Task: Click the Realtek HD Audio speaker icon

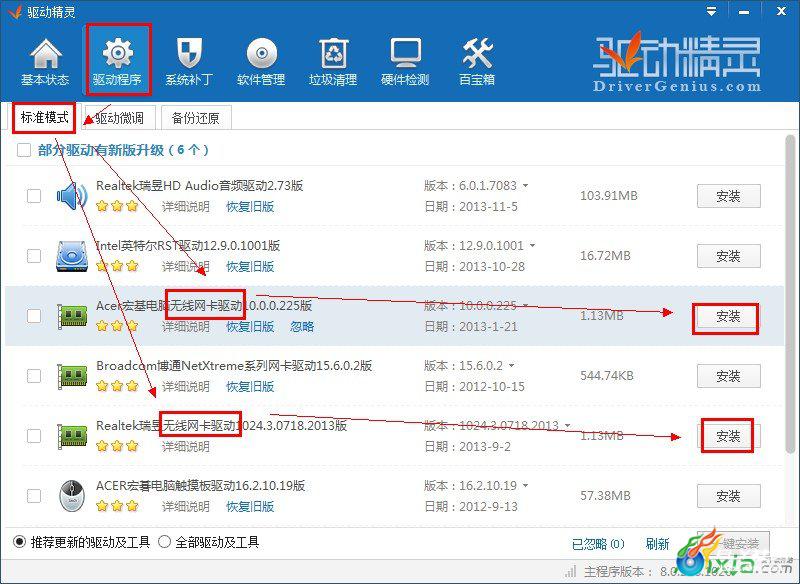Action: pyautogui.click(x=72, y=196)
